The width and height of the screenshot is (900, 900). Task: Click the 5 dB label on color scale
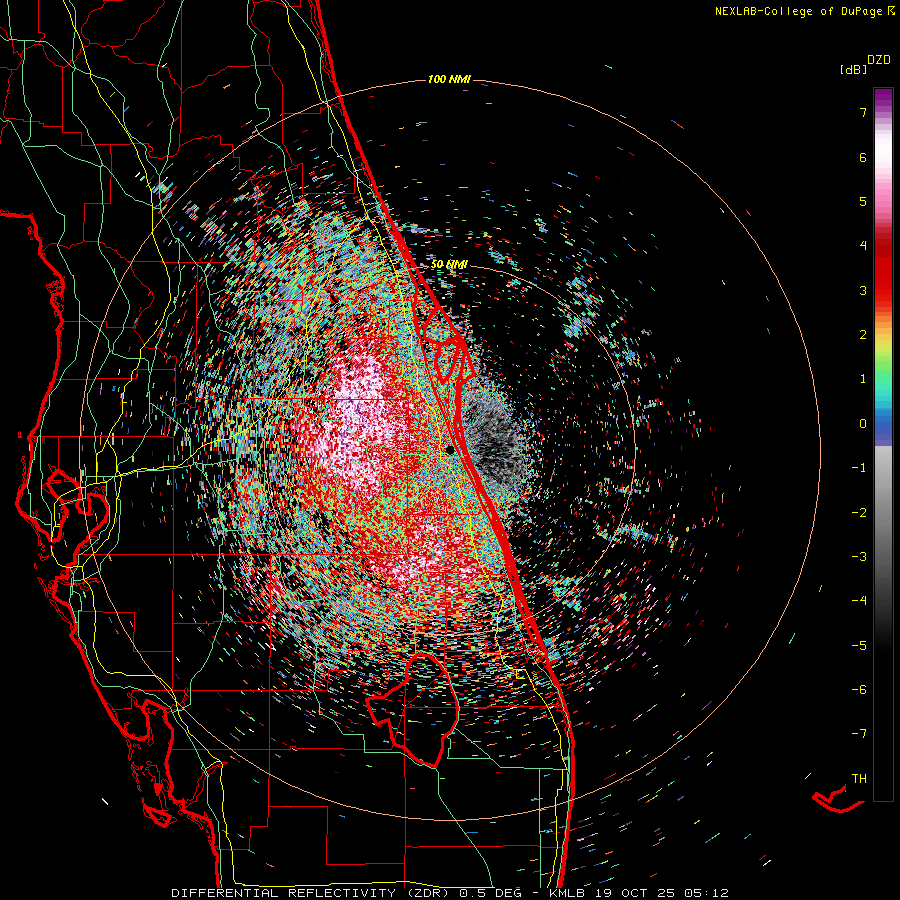pos(863,201)
